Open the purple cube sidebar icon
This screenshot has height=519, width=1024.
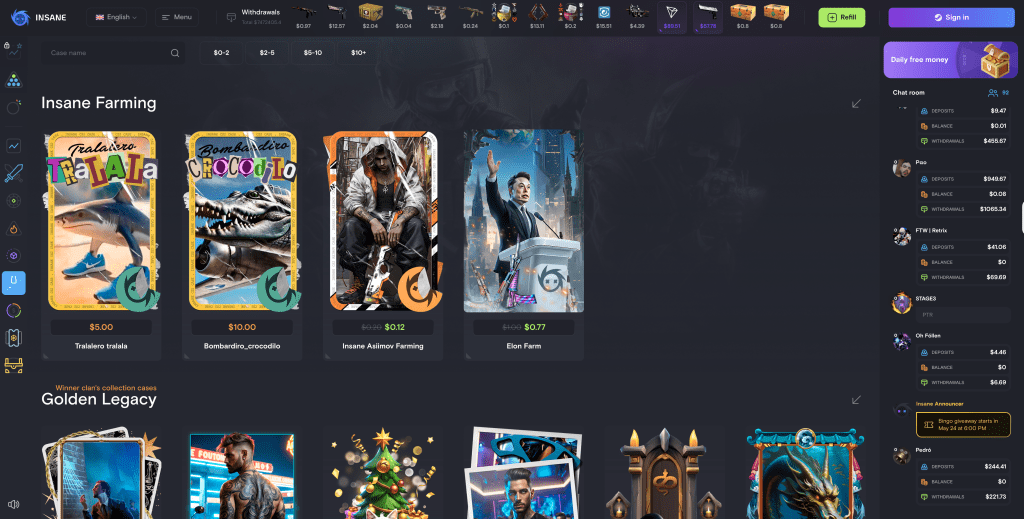coord(13,255)
